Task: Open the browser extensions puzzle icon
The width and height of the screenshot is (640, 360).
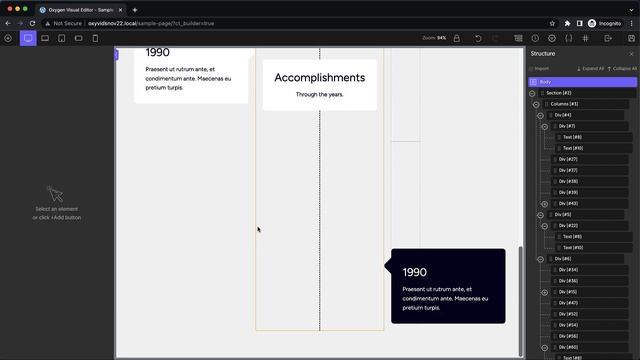Action: click(x=567, y=23)
